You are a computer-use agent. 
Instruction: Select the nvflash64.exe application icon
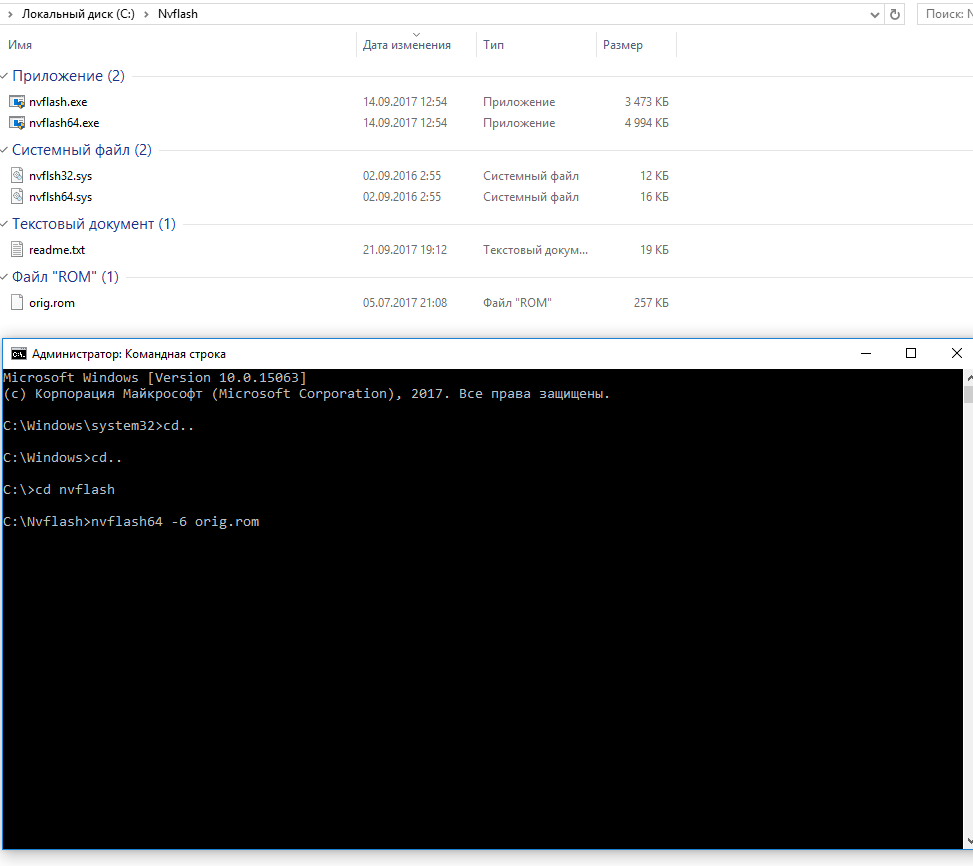(x=17, y=123)
